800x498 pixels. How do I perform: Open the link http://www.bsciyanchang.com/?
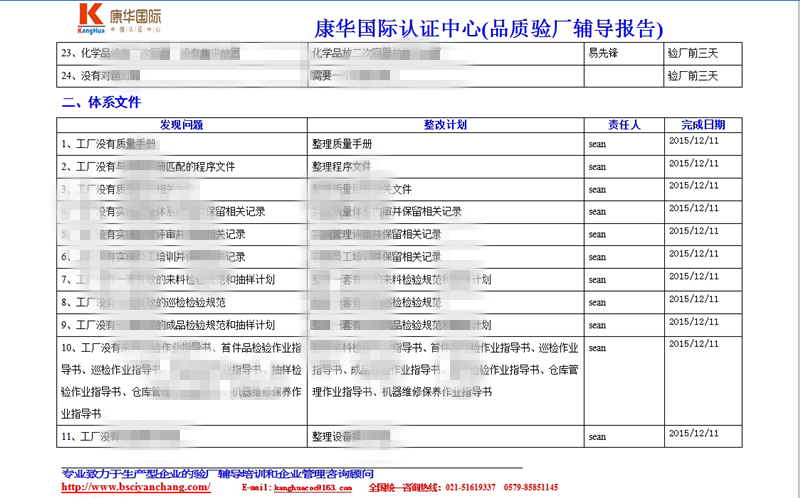136,487
